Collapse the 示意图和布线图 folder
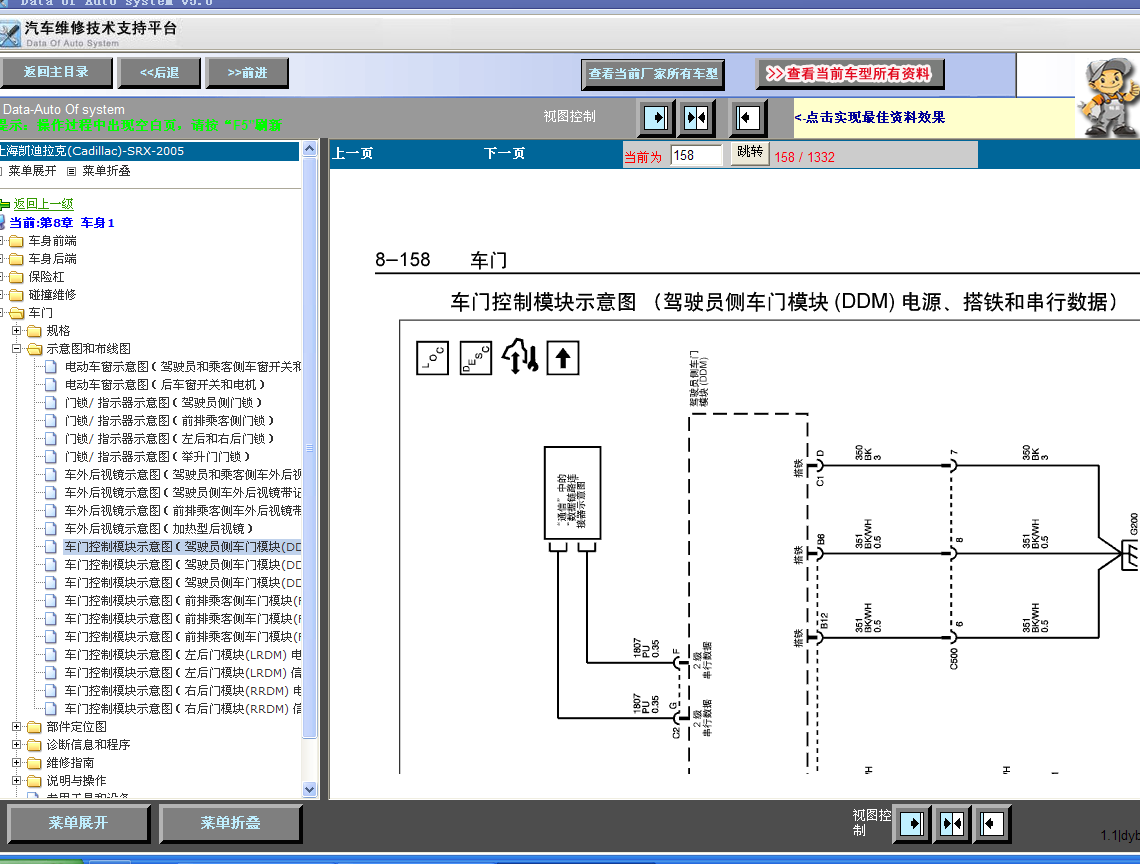The image size is (1140, 864). pos(17,349)
